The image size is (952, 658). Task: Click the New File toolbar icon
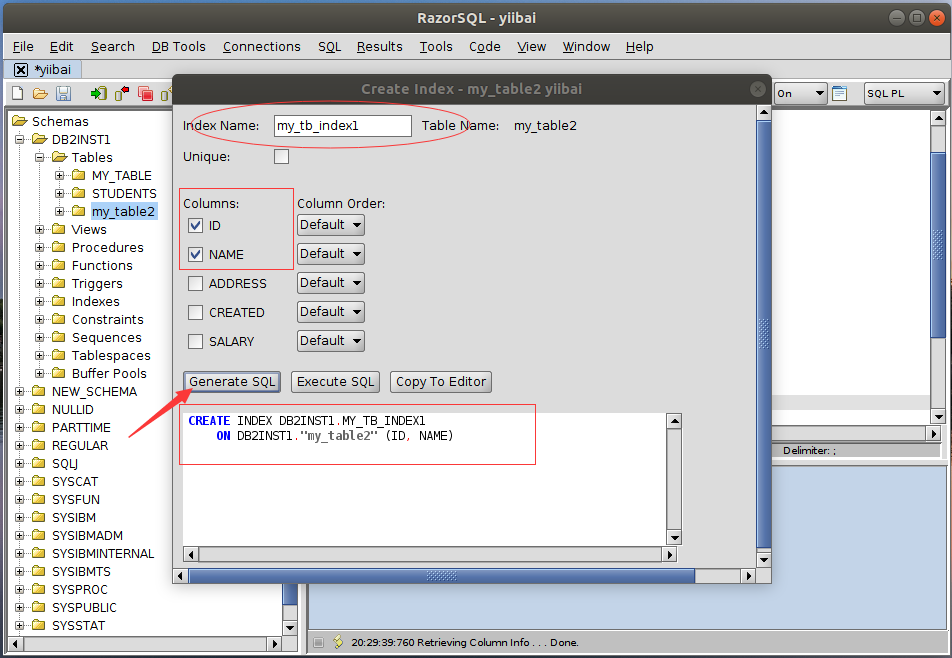click(x=16, y=93)
